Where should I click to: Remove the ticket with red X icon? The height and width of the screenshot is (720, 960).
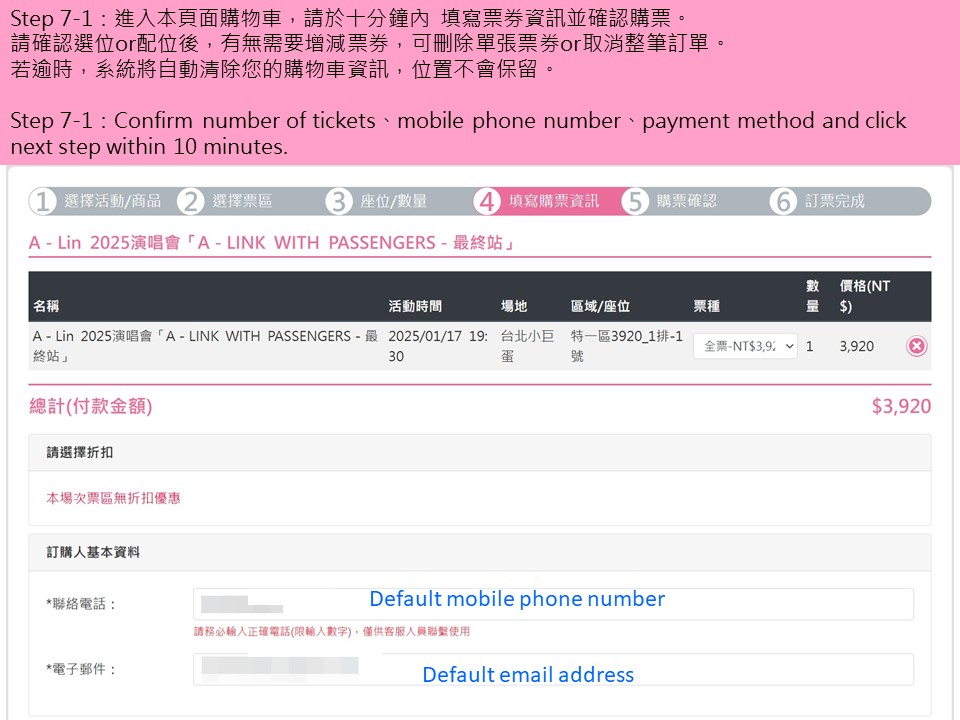[x=916, y=347]
